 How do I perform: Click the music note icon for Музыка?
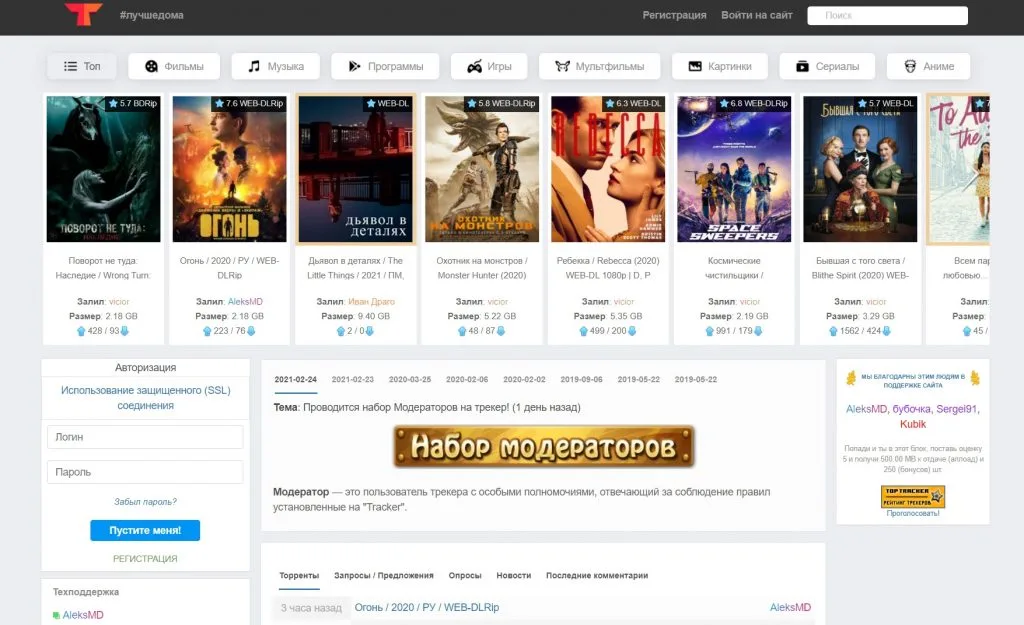(x=254, y=66)
